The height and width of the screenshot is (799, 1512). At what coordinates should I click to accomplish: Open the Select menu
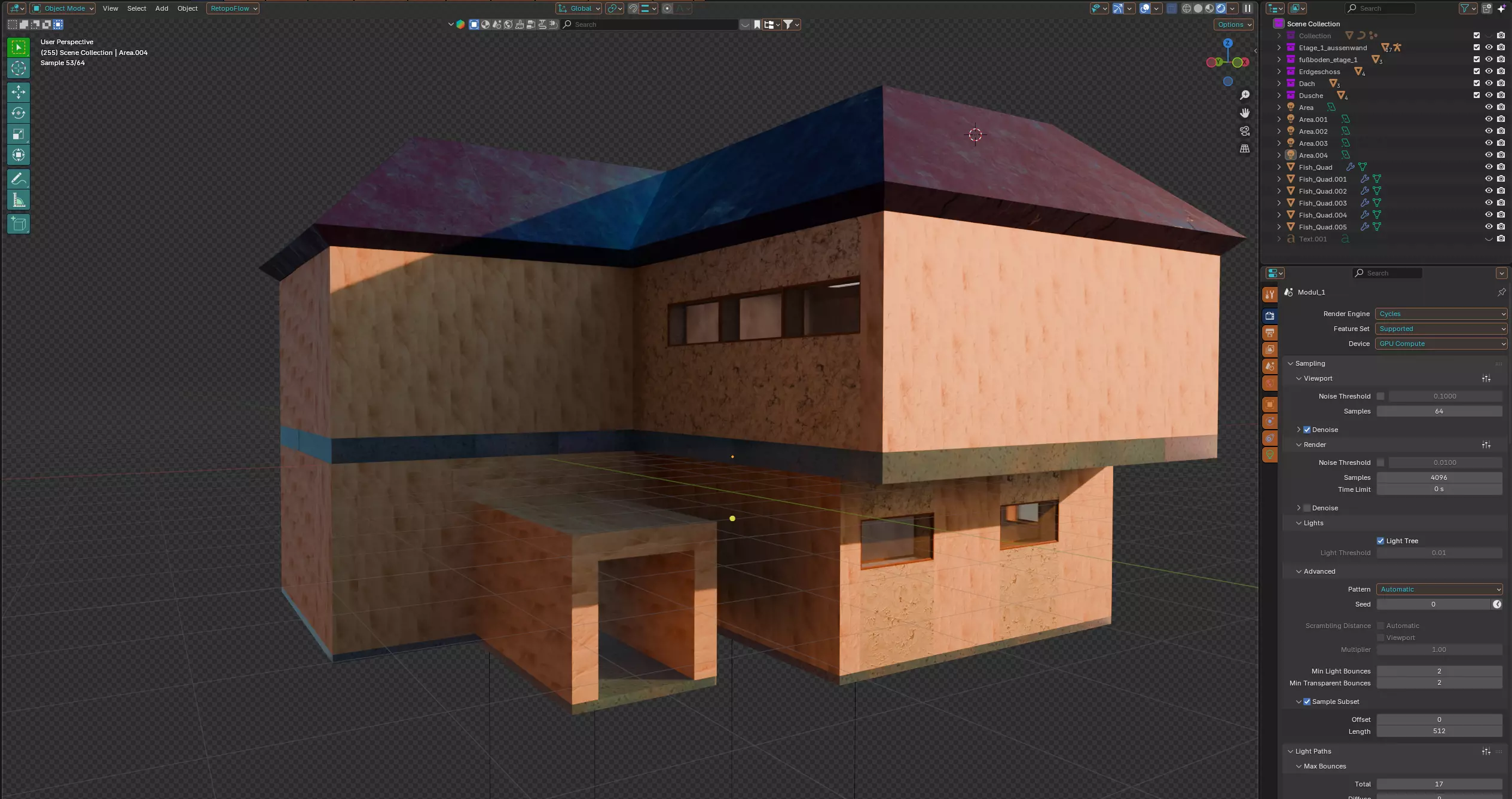pyautogui.click(x=136, y=8)
